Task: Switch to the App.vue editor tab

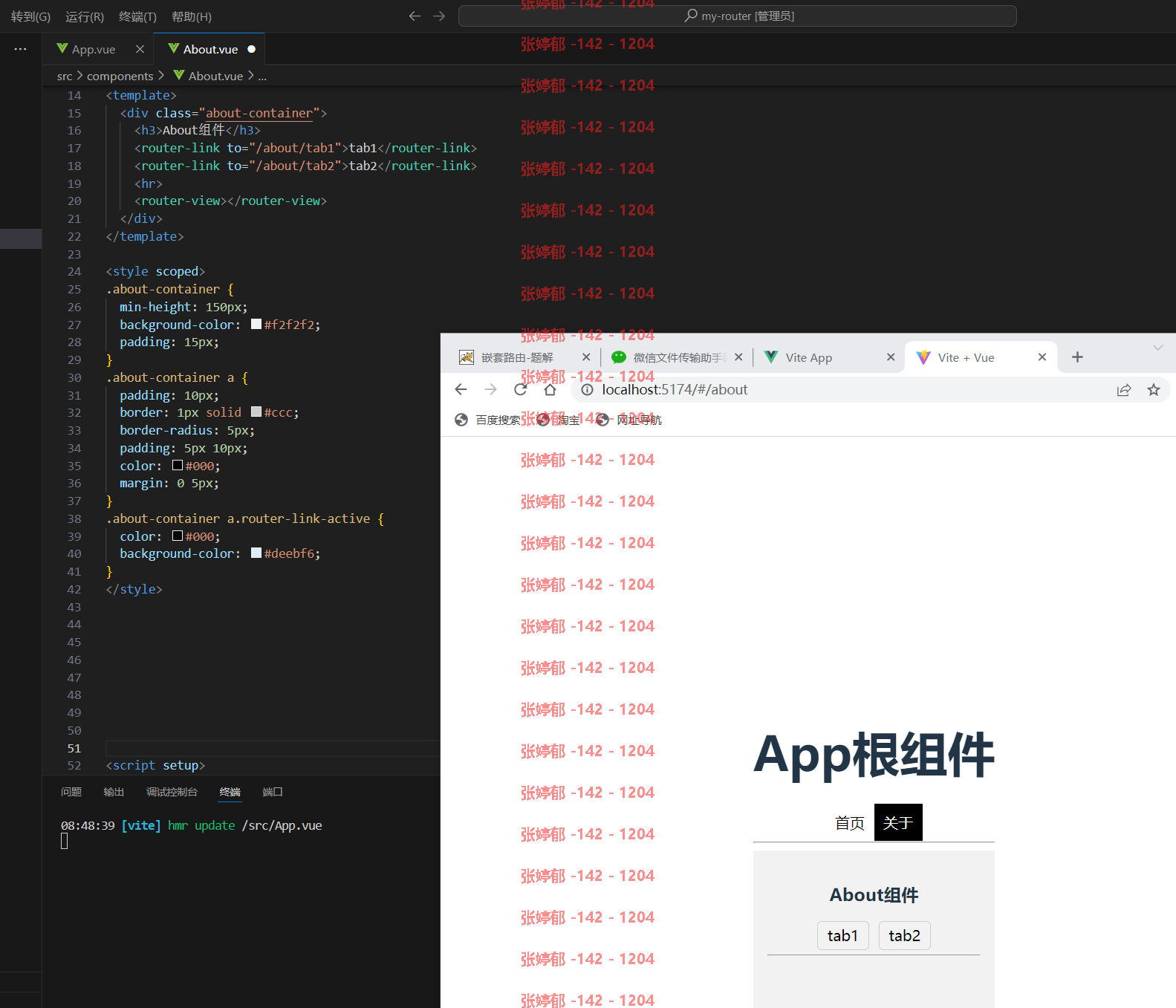Action: [x=98, y=49]
